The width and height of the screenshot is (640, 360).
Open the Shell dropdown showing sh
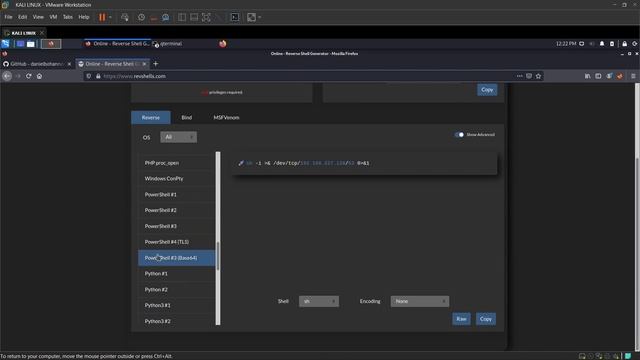coord(319,301)
